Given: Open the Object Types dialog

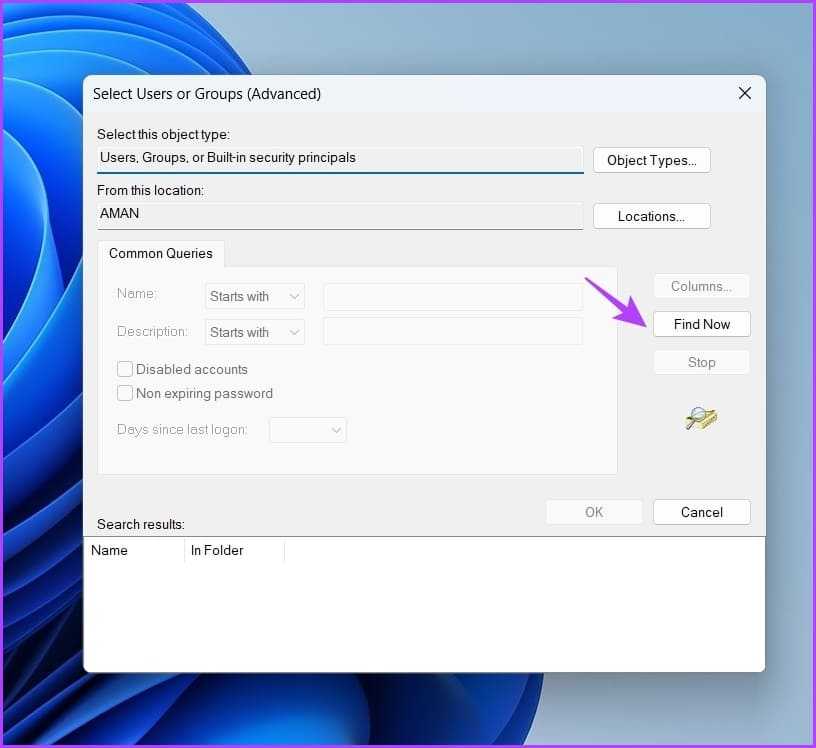Looking at the screenshot, I should click(651, 160).
